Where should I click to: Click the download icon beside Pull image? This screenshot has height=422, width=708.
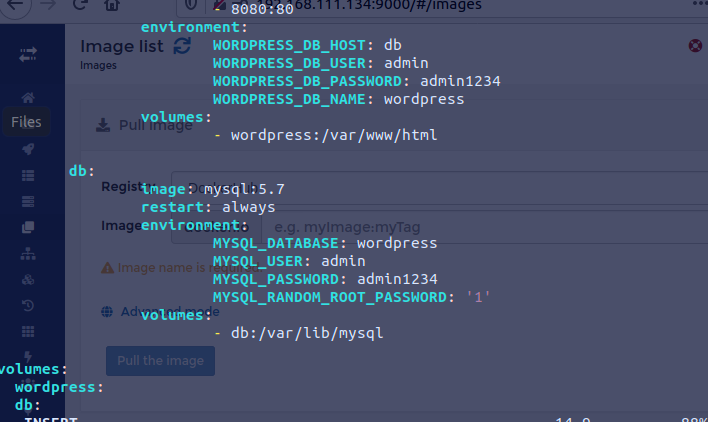click(103, 125)
